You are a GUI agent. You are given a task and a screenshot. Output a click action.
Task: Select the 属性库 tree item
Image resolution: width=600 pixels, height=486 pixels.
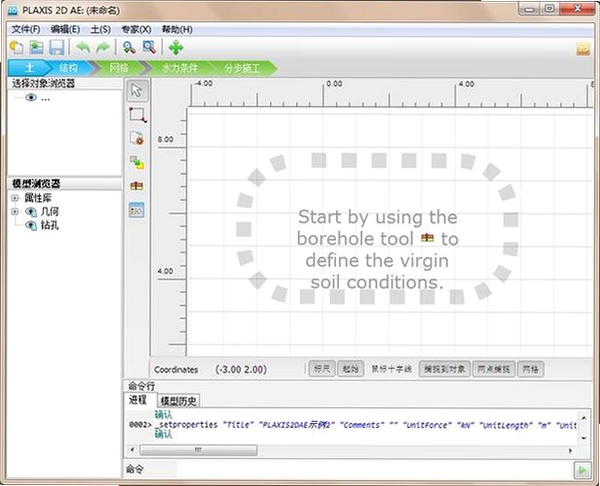click(x=38, y=198)
